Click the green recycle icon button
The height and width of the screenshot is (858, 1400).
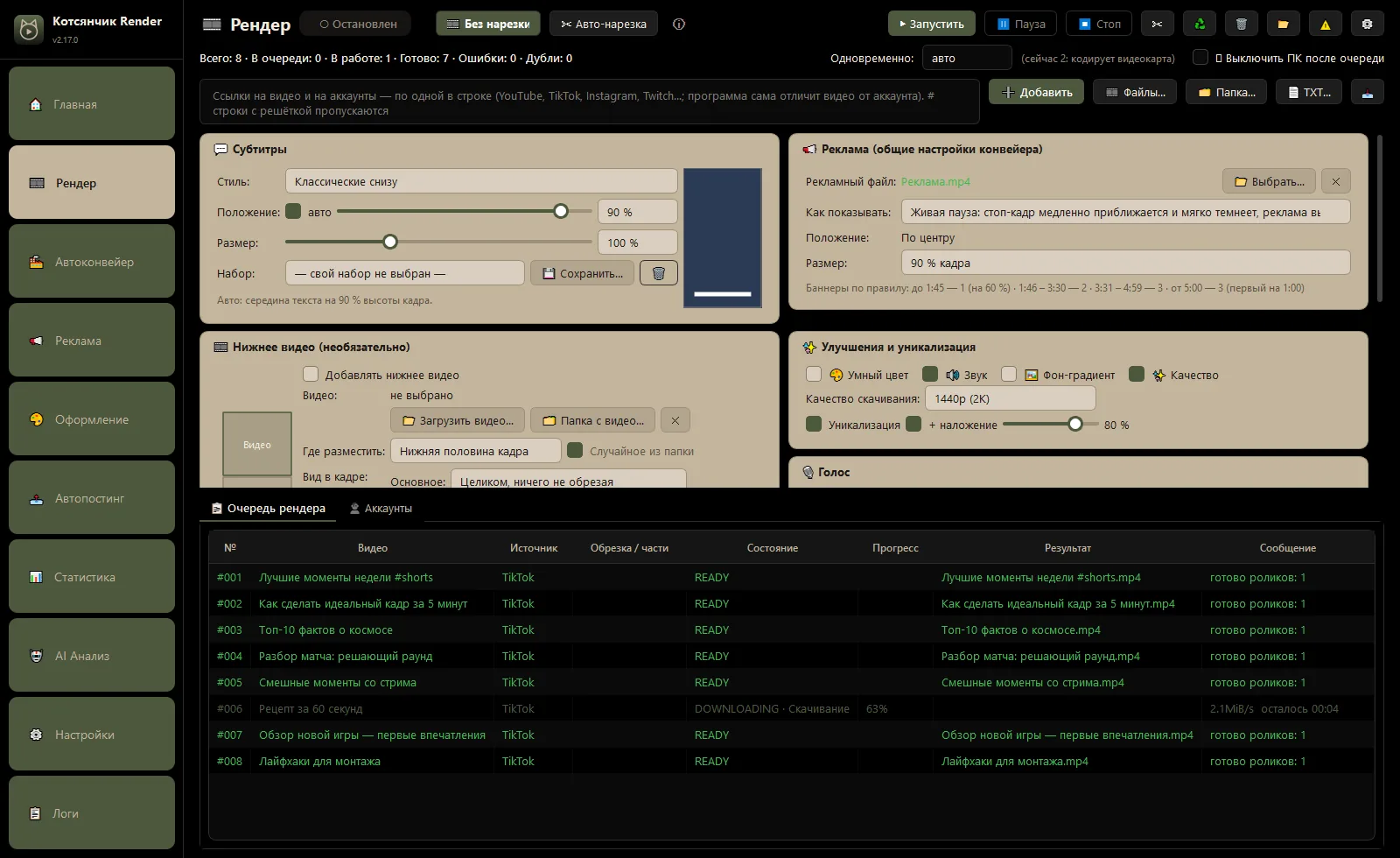point(1200,24)
